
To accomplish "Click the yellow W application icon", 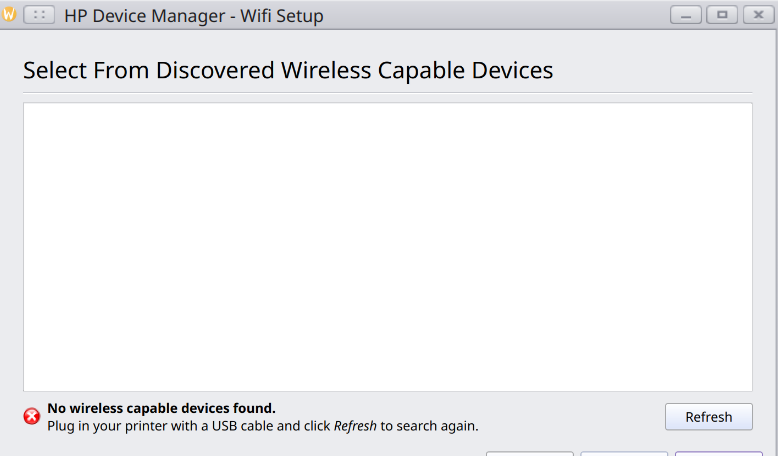I will tap(8, 14).
